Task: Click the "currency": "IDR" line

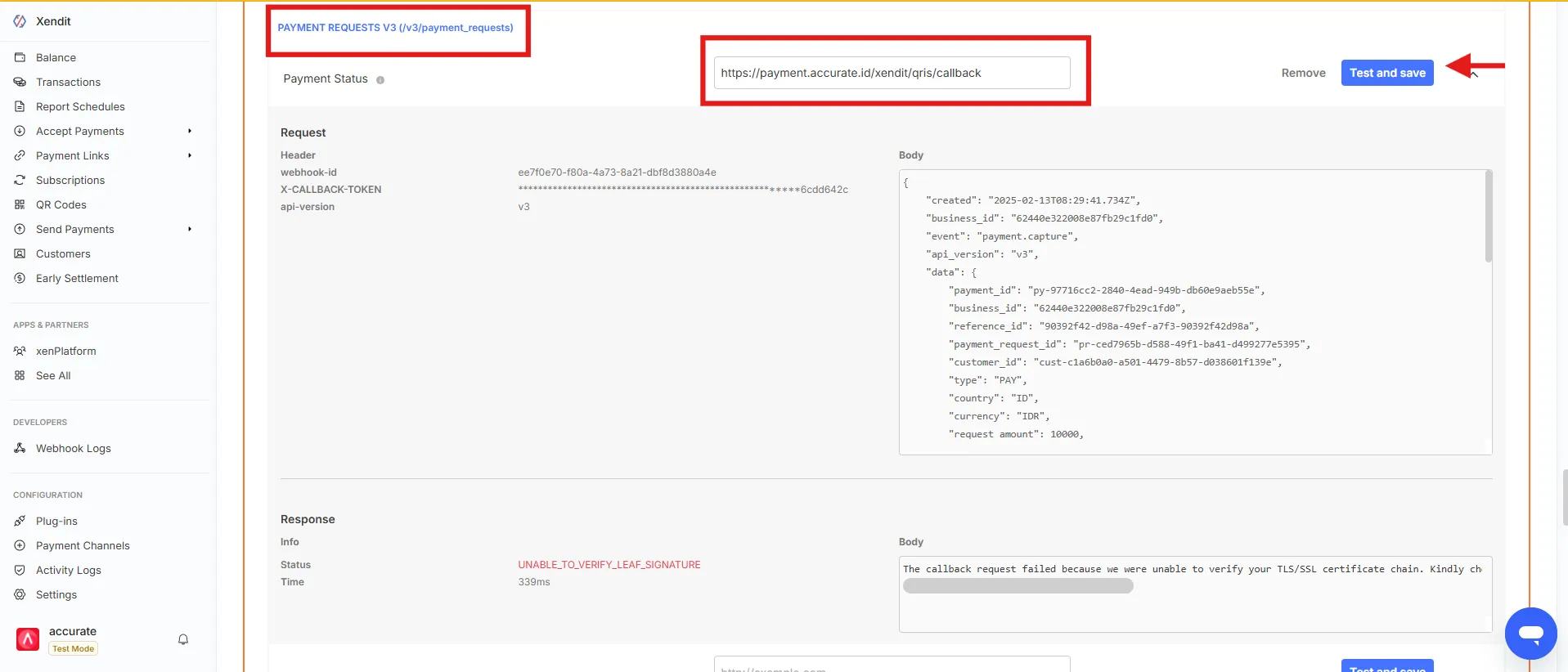Action: coord(999,416)
